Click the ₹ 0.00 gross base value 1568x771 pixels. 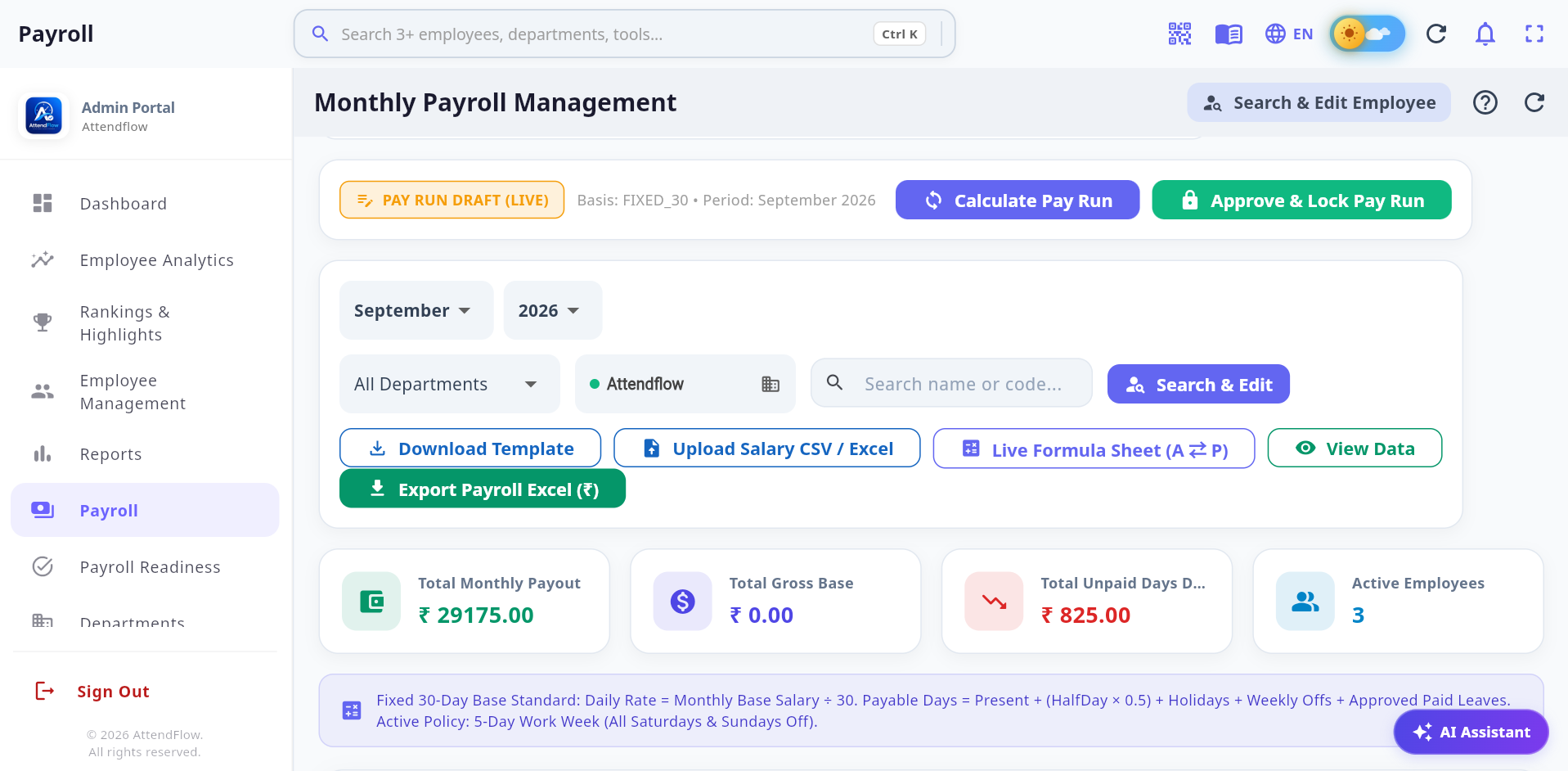(x=762, y=615)
